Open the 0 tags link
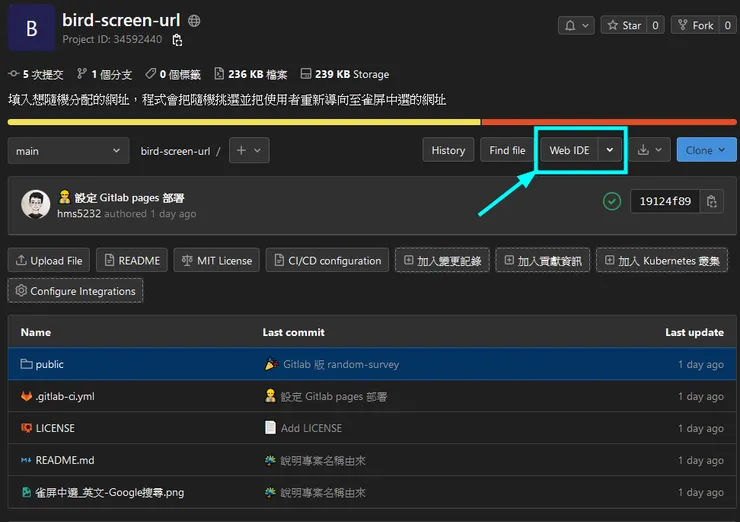 [x=173, y=74]
